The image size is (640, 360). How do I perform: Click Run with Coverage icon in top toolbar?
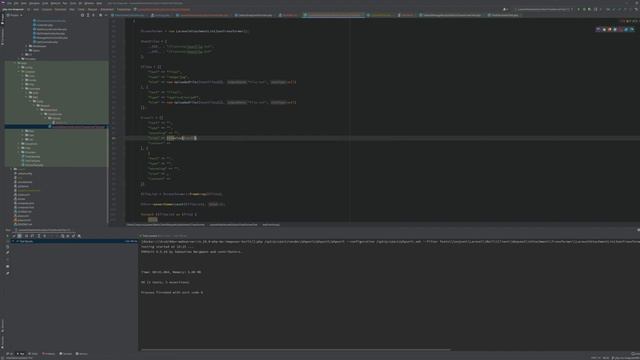(x=589, y=9)
